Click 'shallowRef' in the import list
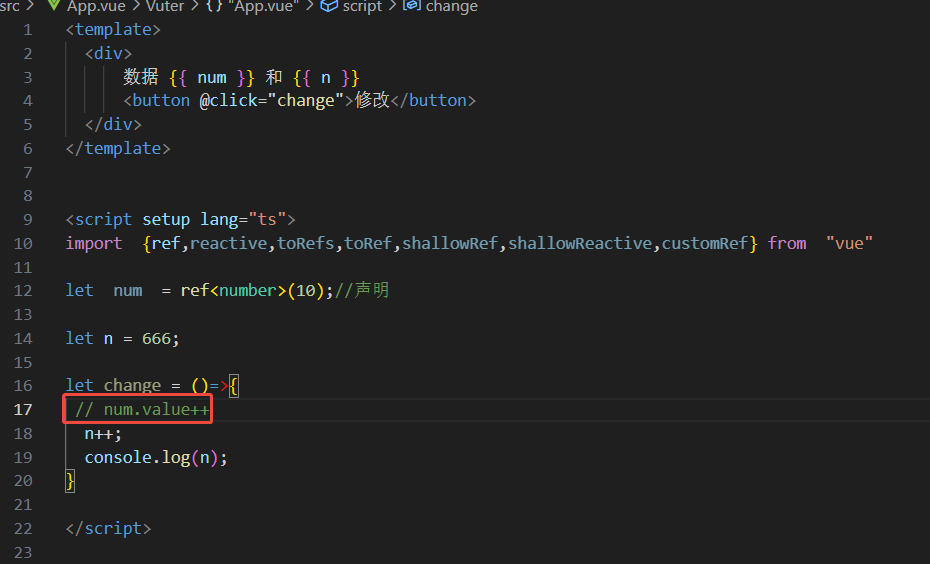The image size is (930, 564). (450, 243)
